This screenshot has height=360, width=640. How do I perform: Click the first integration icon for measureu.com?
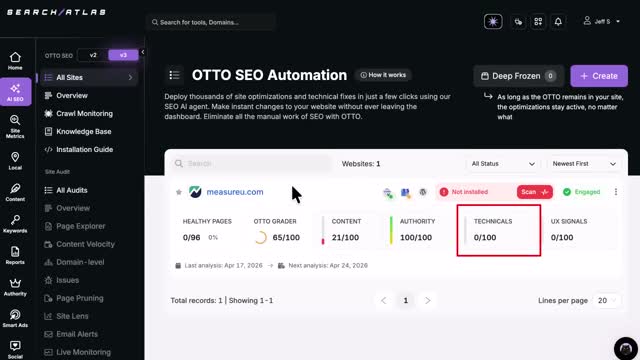[x=388, y=193]
